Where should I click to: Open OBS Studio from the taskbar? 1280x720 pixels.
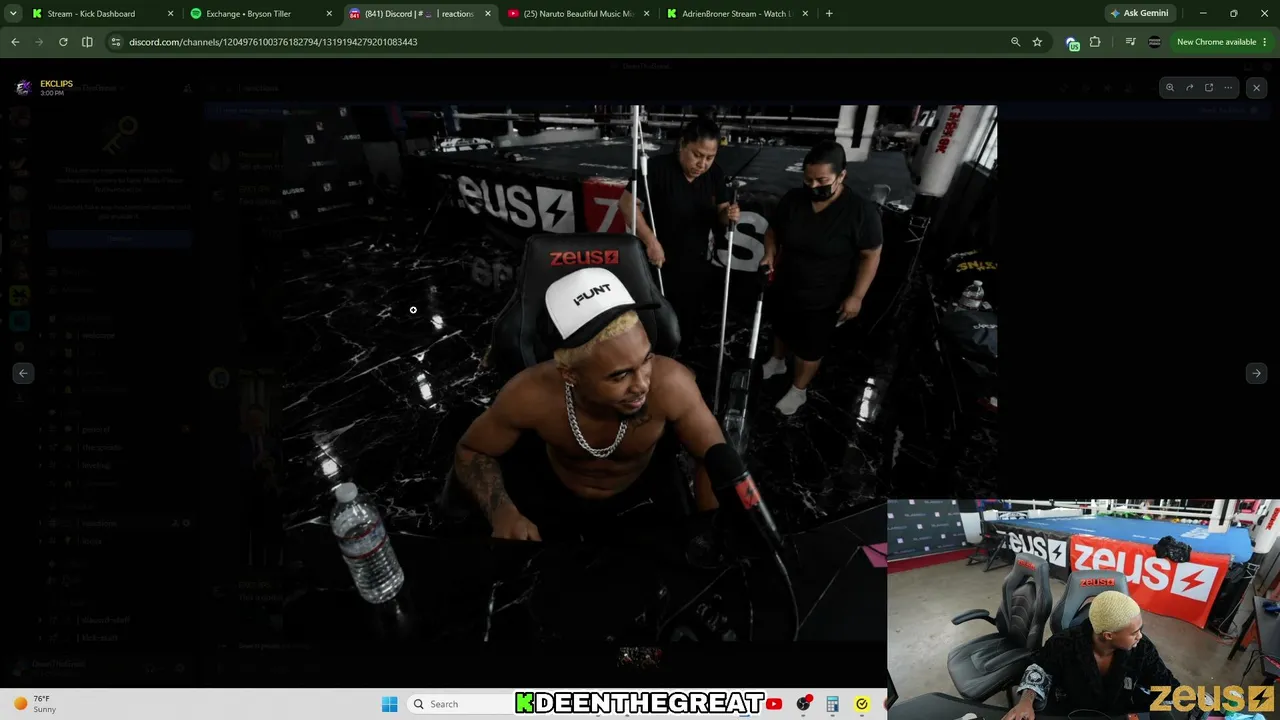point(803,704)
